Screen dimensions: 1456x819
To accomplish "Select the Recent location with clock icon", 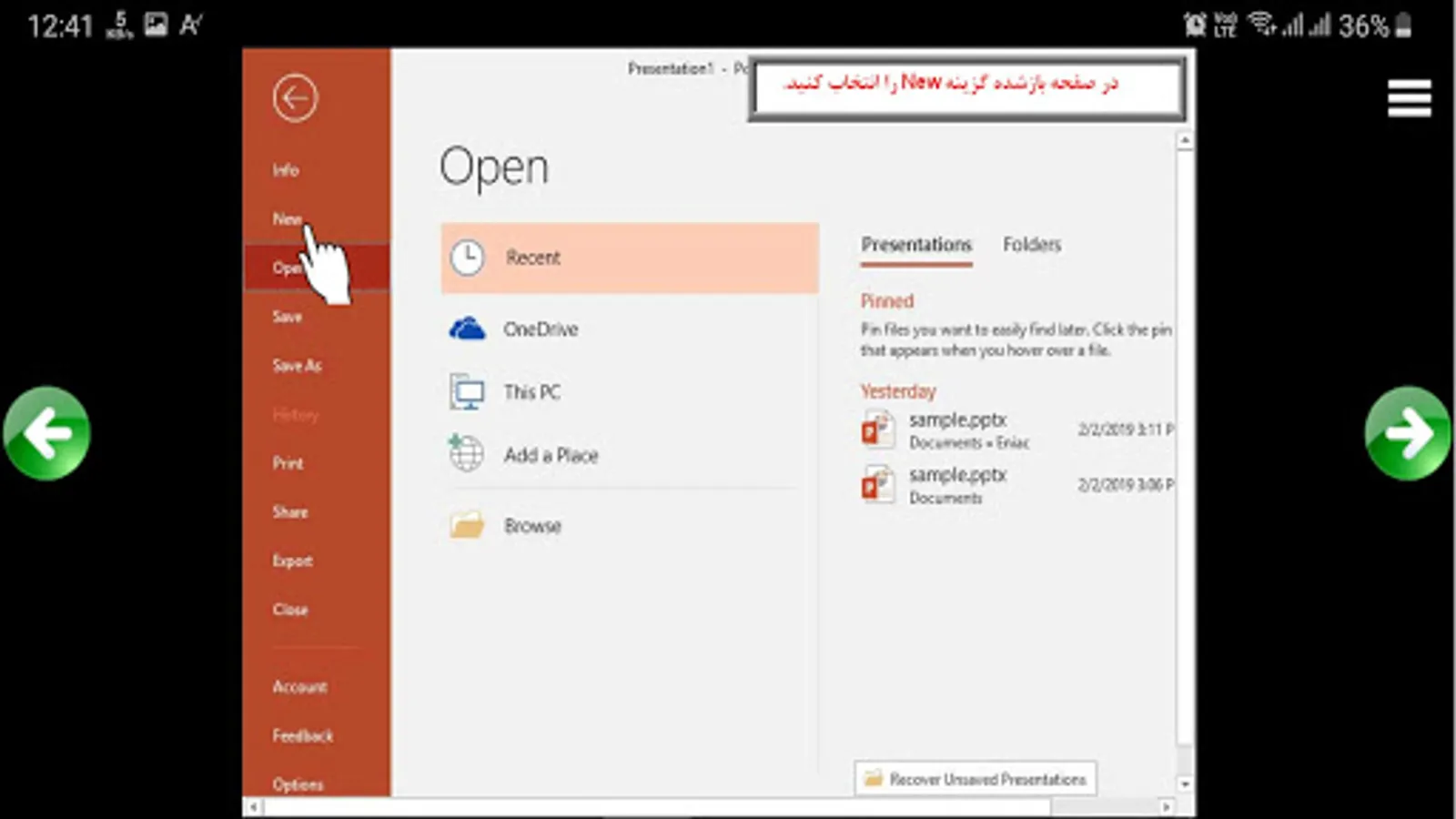I will [x=630, y=258].
